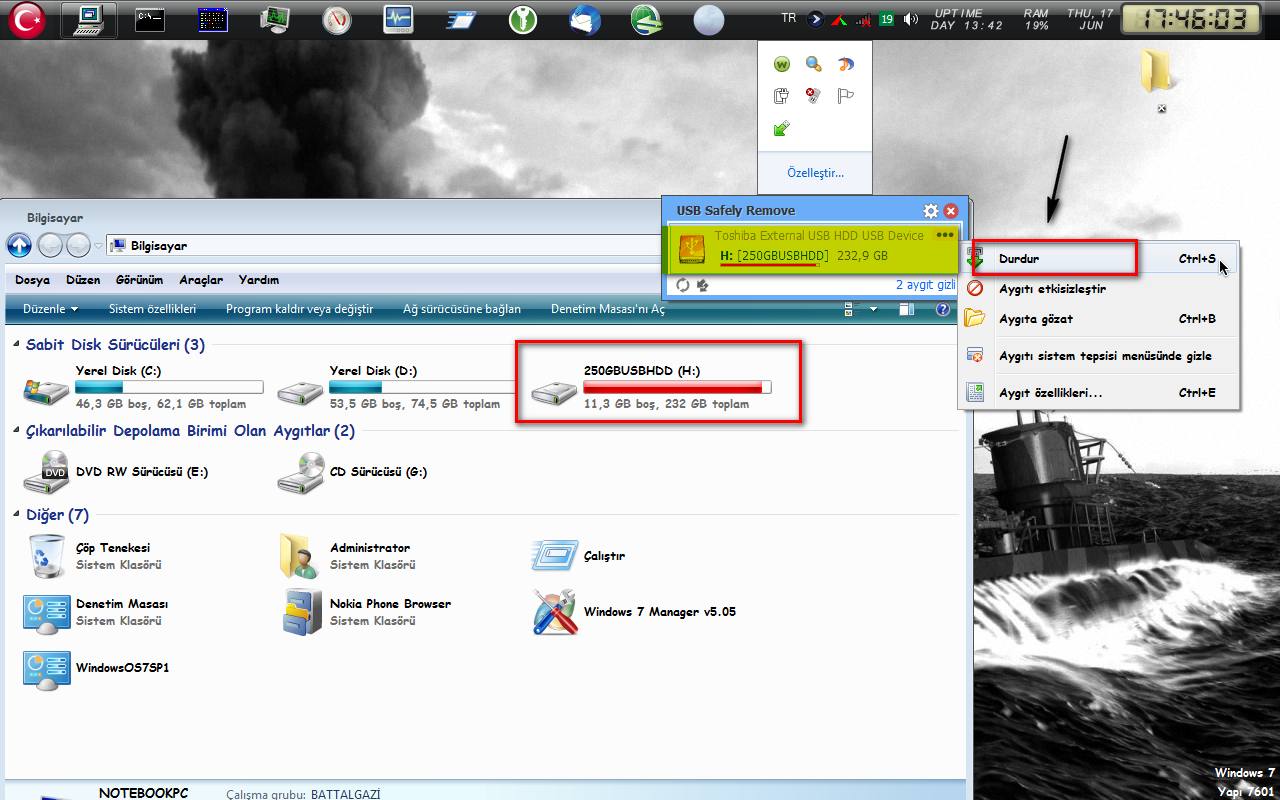Choose Aygıtı etkisizleştir menu entry
This screenshot has width=1280, height=800.
click(1098, 289)
